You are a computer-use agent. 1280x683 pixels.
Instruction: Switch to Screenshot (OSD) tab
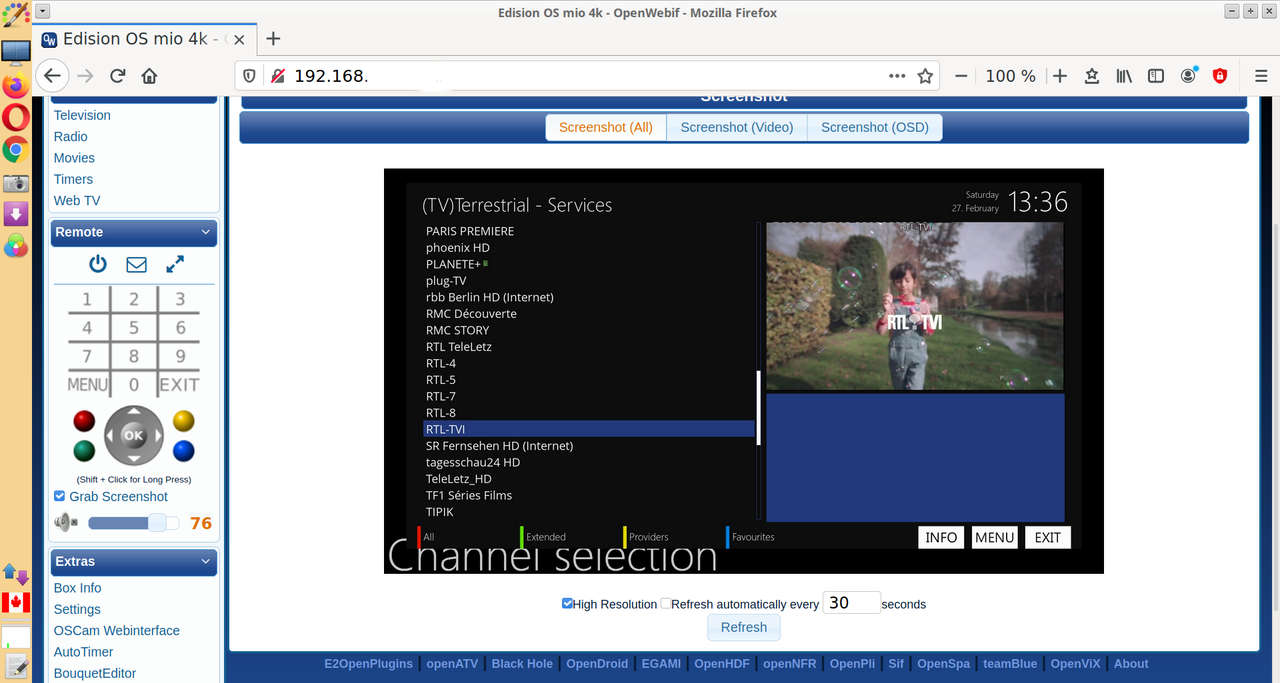click(x=875, y=127)
